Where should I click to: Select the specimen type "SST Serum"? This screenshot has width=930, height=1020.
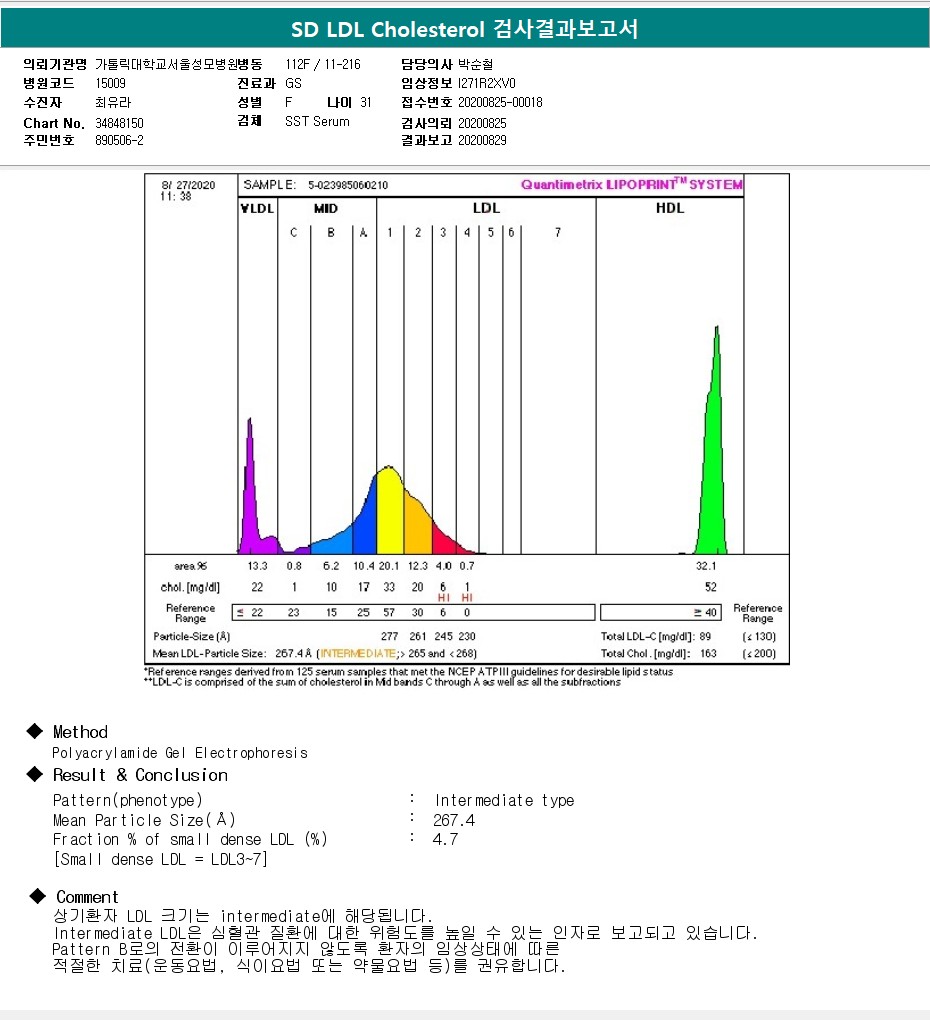click(x=317, y=122)
